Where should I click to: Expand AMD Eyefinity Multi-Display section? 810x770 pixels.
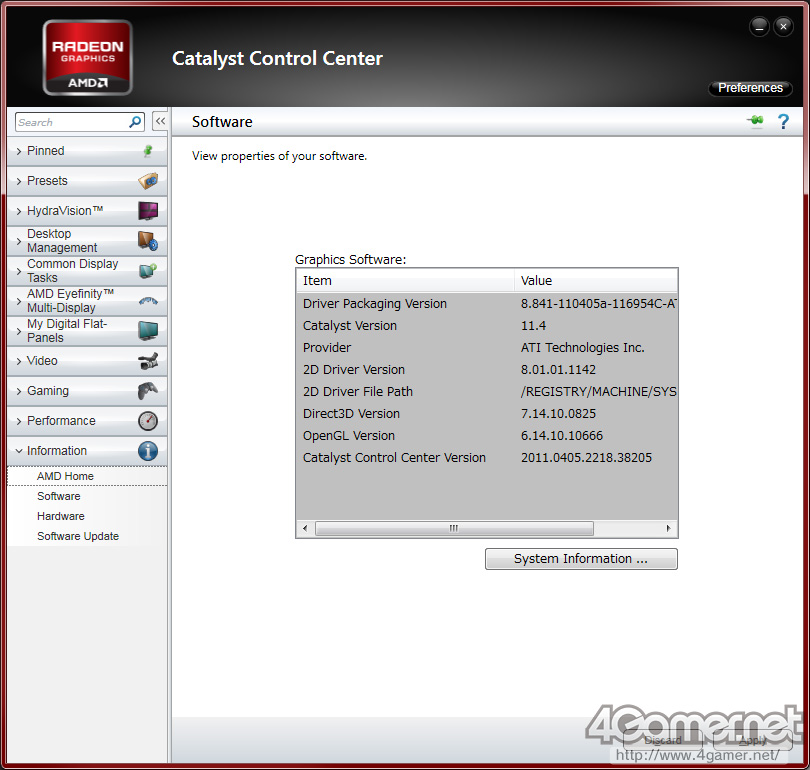87,301
